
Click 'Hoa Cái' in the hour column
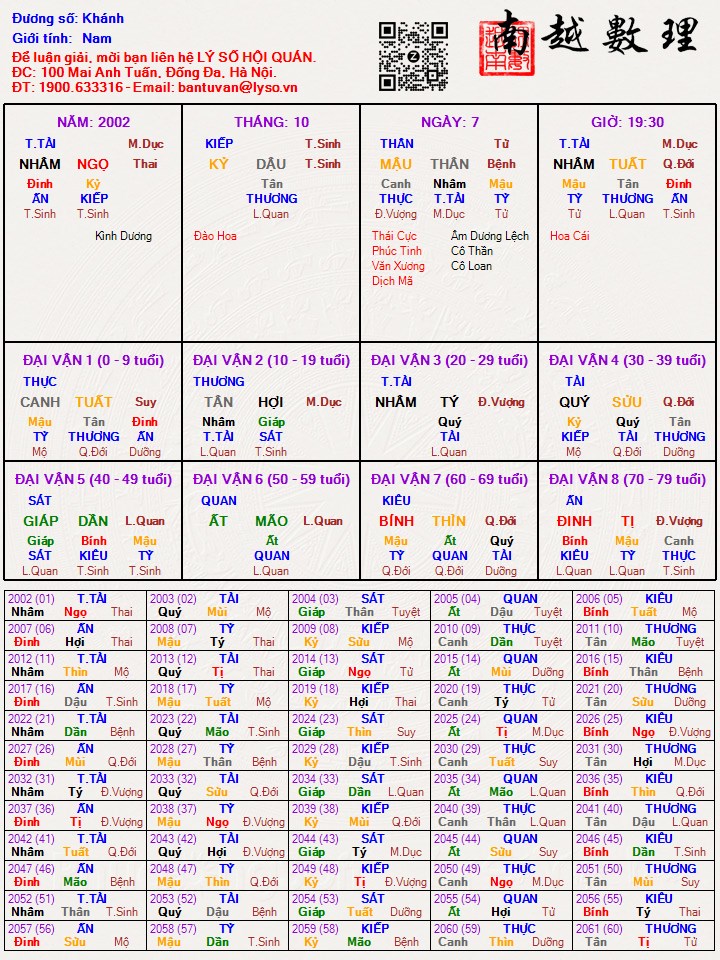(x=569, y=236)
